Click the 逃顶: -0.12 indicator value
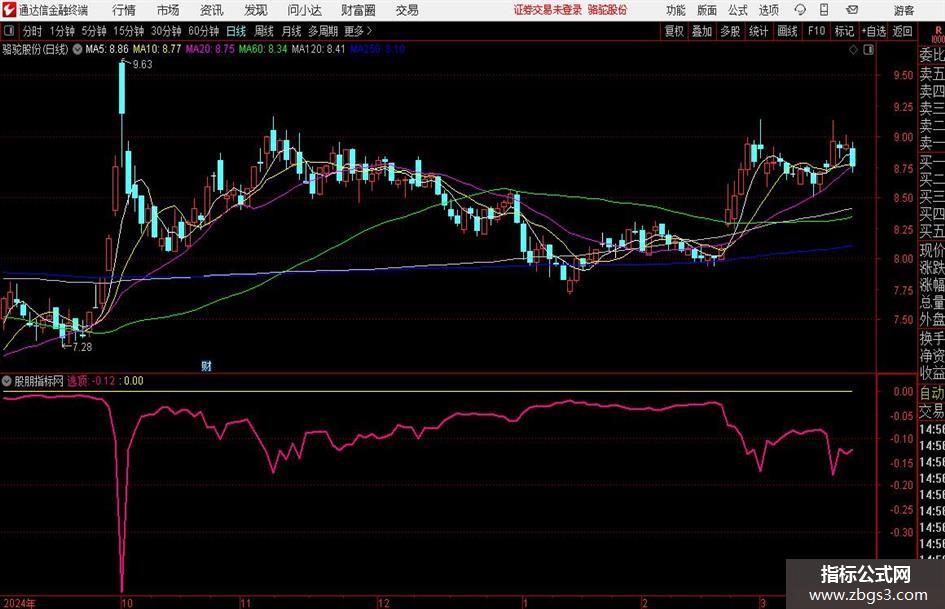Image resolution: width=945 pixels, height=609 pixels. click(x=90, y=380)
